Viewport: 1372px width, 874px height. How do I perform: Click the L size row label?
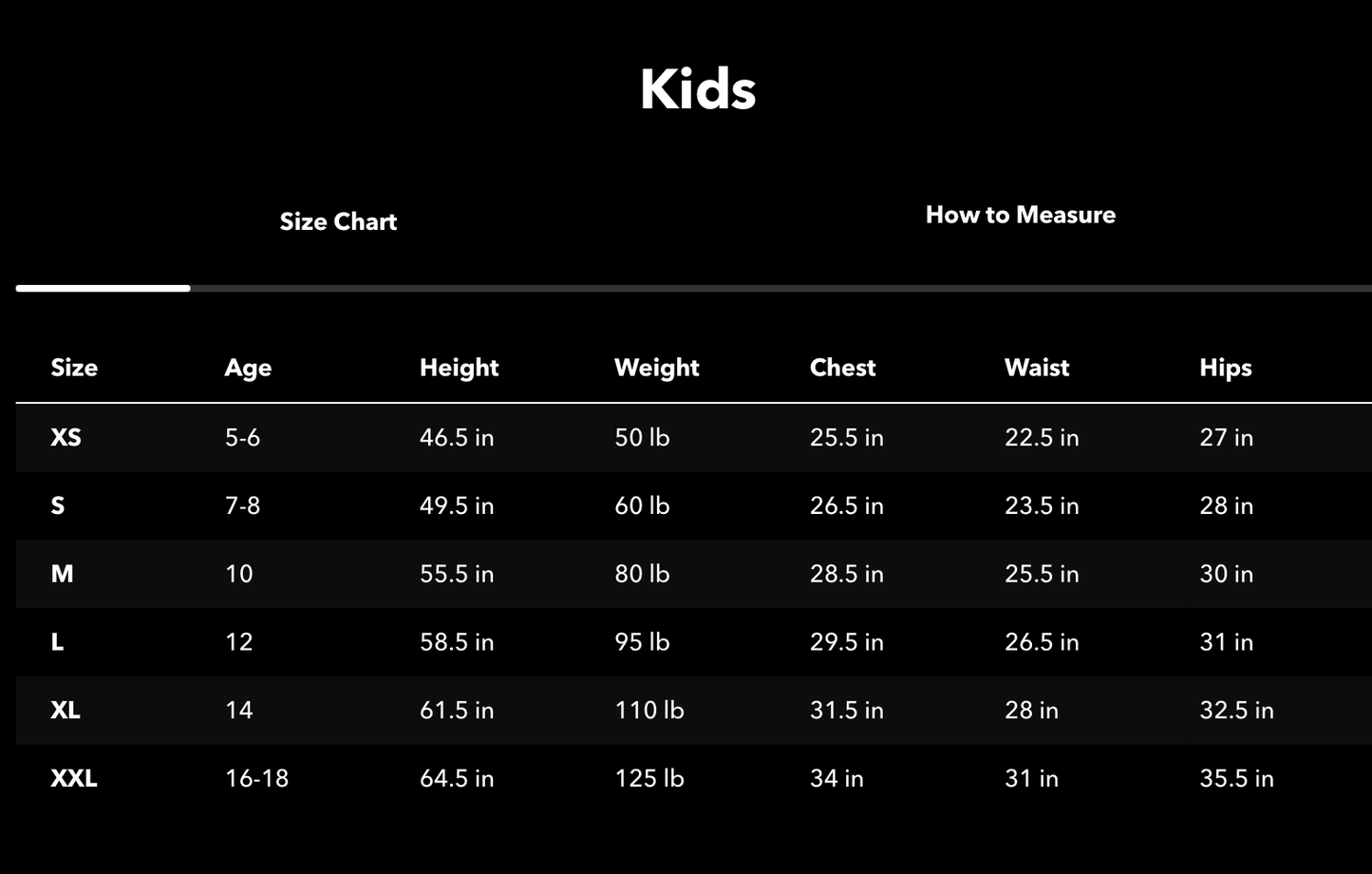click(x=57, y=642)
